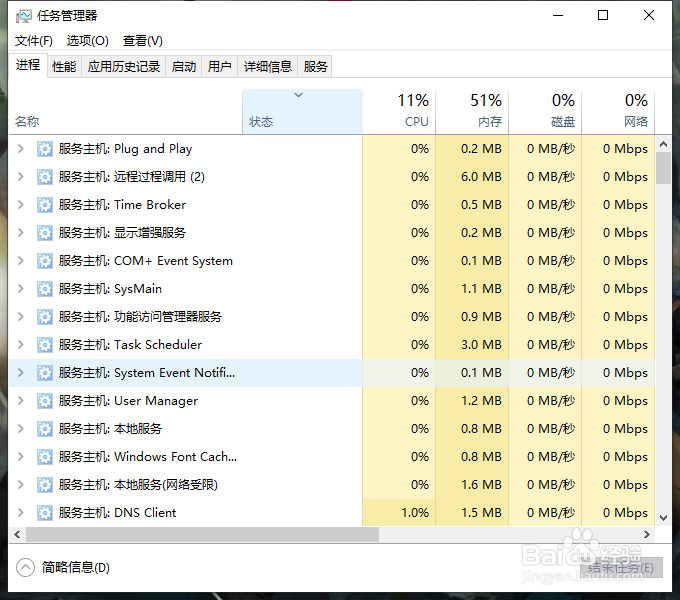Click 简略信息(D) to collapse details

pyautogui.click(x=63, y=567)
